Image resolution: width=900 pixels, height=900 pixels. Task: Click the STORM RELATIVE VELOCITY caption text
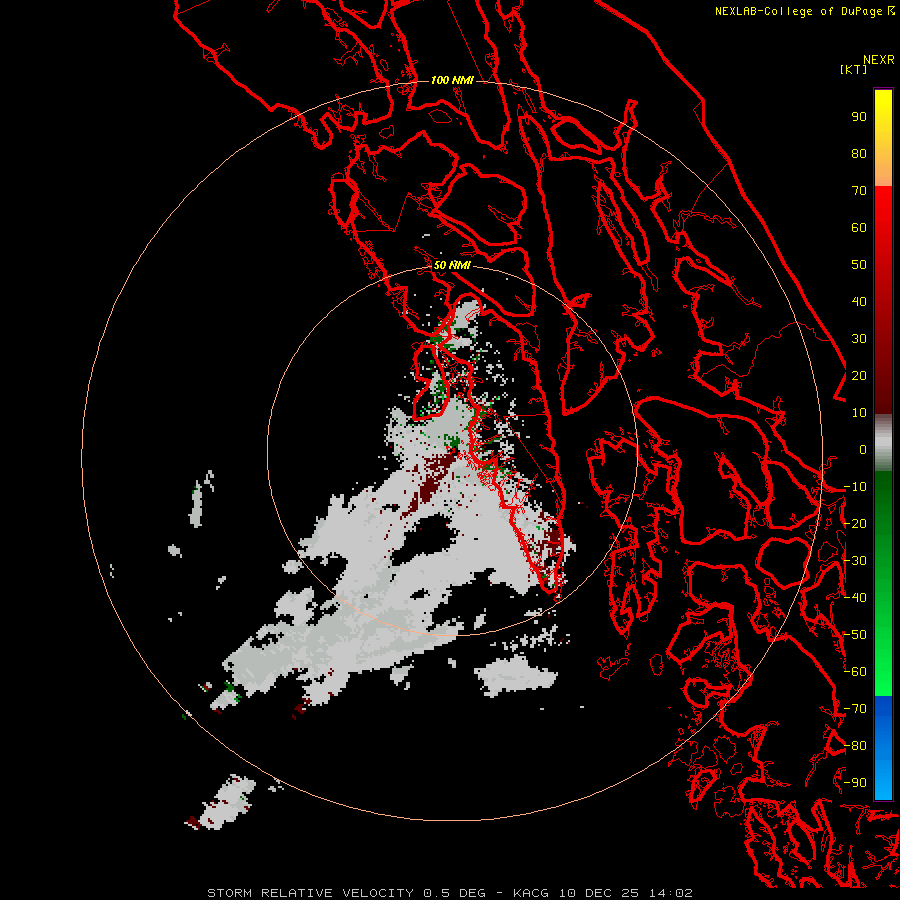pos(310,893)
